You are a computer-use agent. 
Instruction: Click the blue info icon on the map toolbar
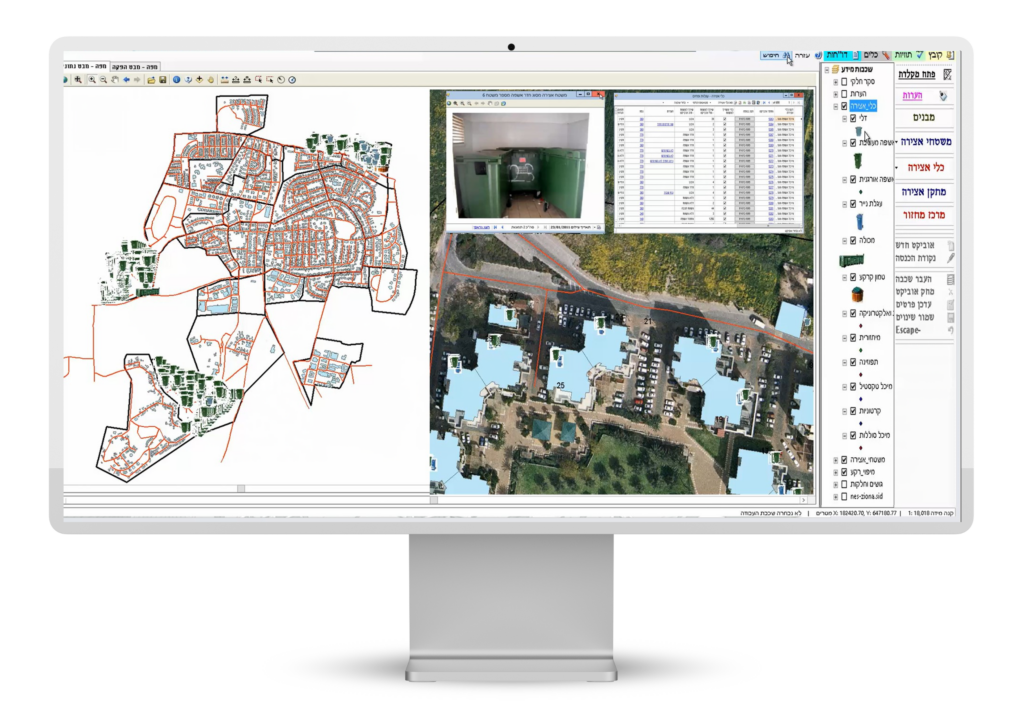coord(176,80)
